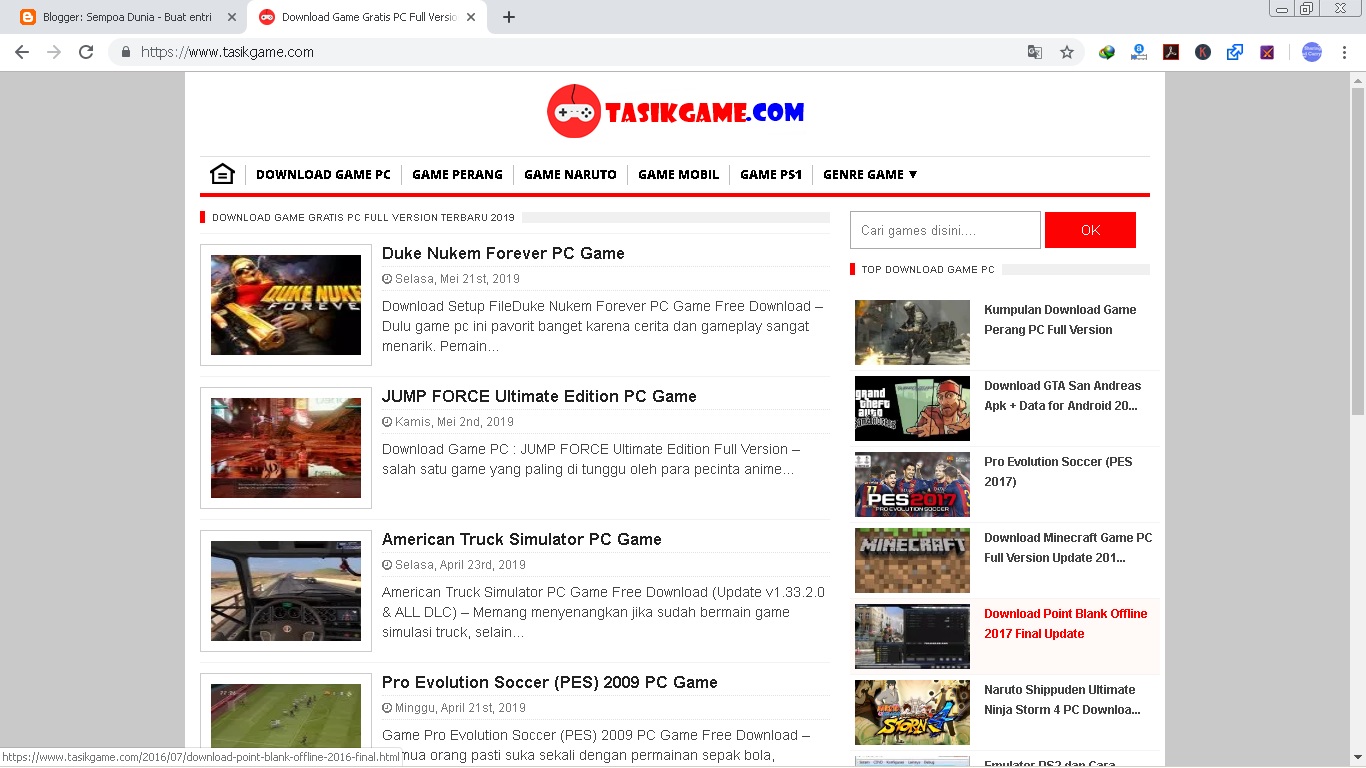Screen dimensions: 1366x768
Task: Open the GAME MOBIL category
Action: [678, 174]
